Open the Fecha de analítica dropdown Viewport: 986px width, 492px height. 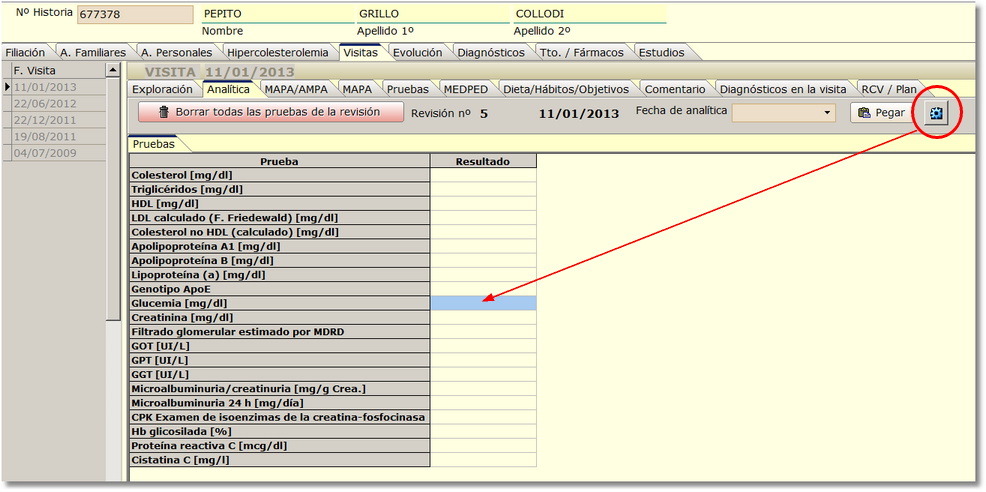pyautogui.click(x=826, y=113)
